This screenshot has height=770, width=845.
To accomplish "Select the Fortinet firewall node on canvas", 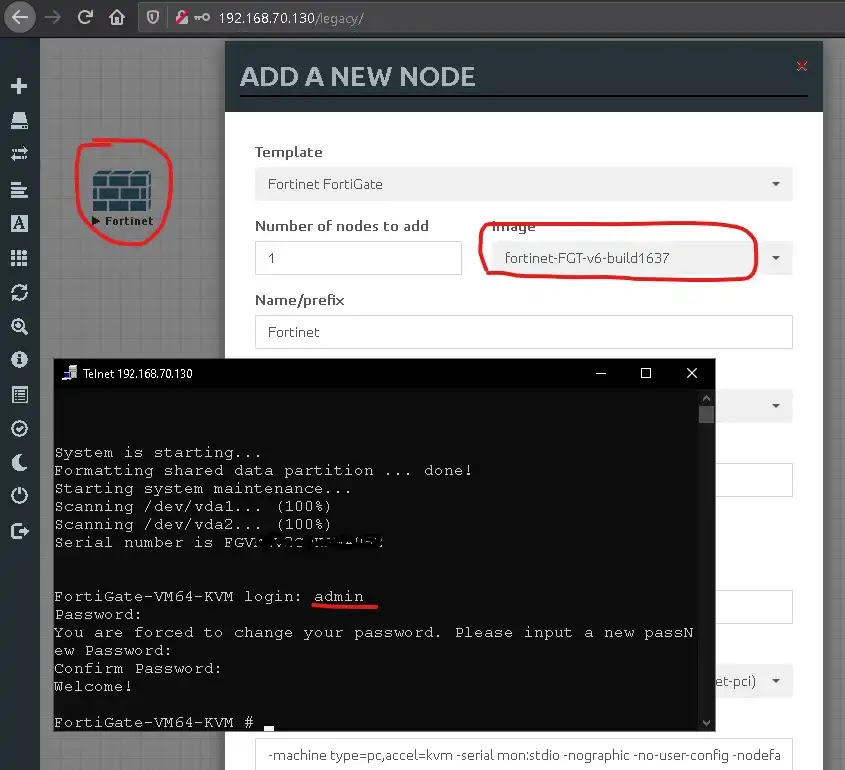I will [122, 191].
